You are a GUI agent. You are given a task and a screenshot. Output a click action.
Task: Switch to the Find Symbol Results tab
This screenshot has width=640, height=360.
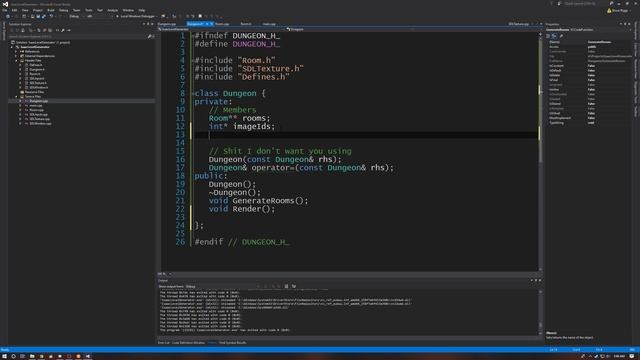click(x=233, y=343)
